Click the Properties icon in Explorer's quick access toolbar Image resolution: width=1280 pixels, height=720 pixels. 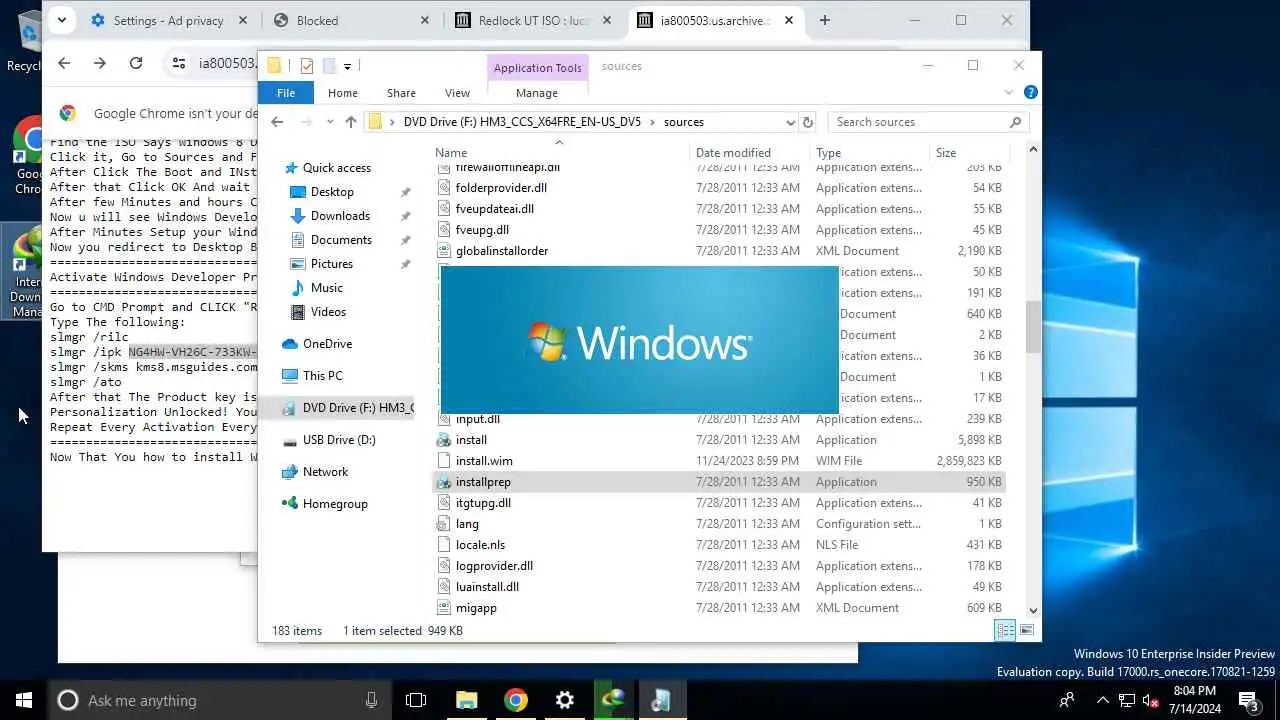(307, 66)
